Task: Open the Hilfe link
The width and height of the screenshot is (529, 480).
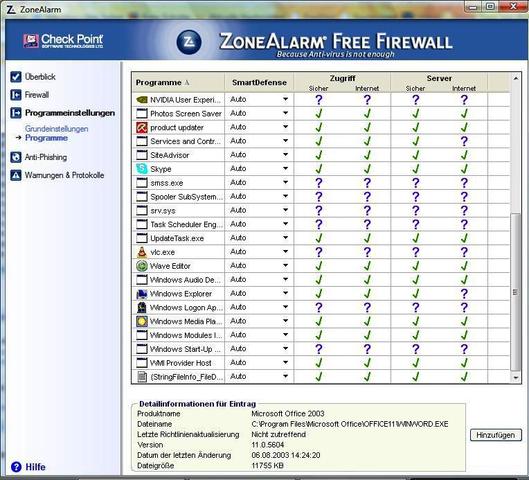Action: tap(35, 467)
